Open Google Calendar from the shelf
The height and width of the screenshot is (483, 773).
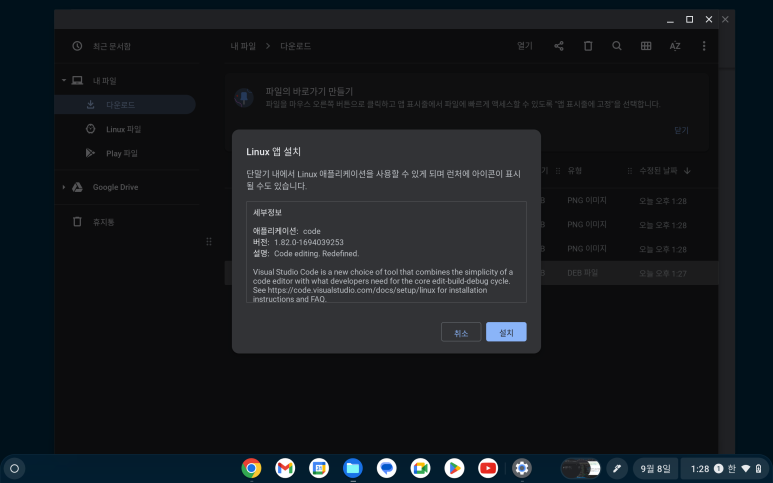click(x=319, y=468)
